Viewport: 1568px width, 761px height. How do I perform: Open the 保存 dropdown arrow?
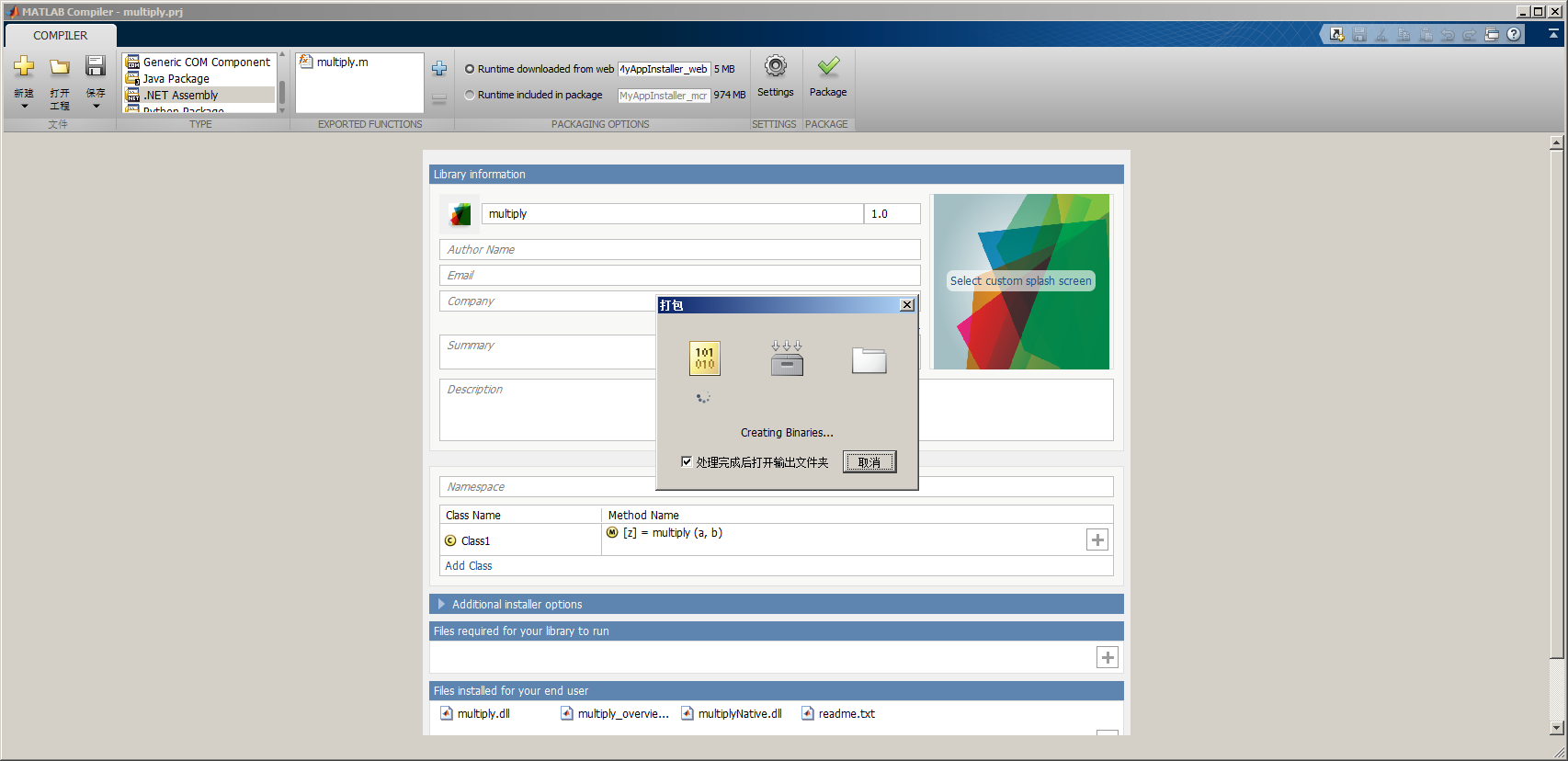(96, 106)
